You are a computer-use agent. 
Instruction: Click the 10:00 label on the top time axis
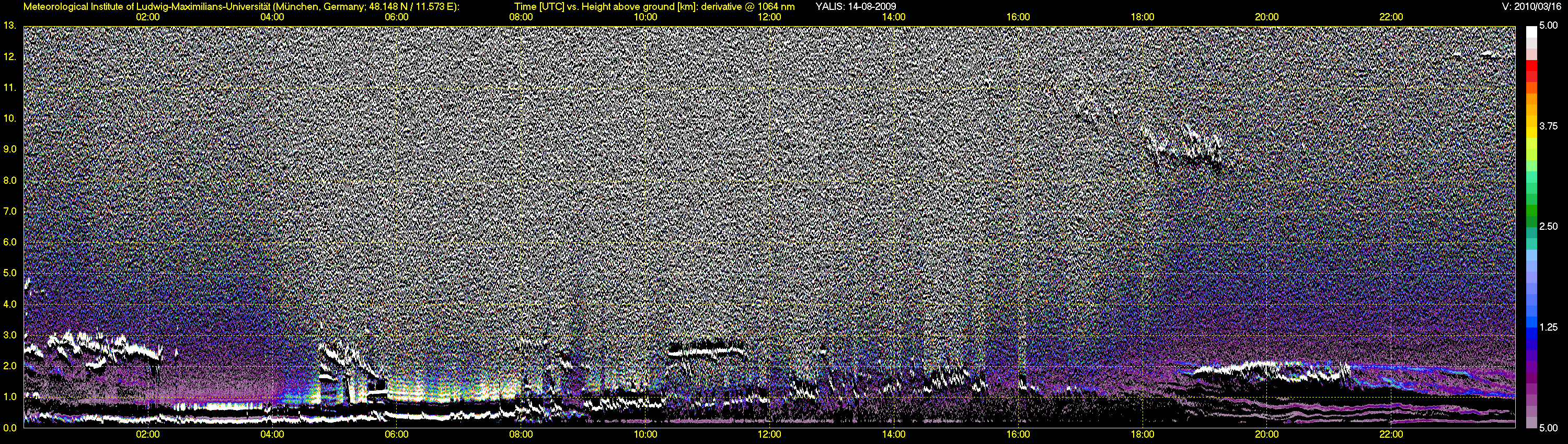click(645, 17)
